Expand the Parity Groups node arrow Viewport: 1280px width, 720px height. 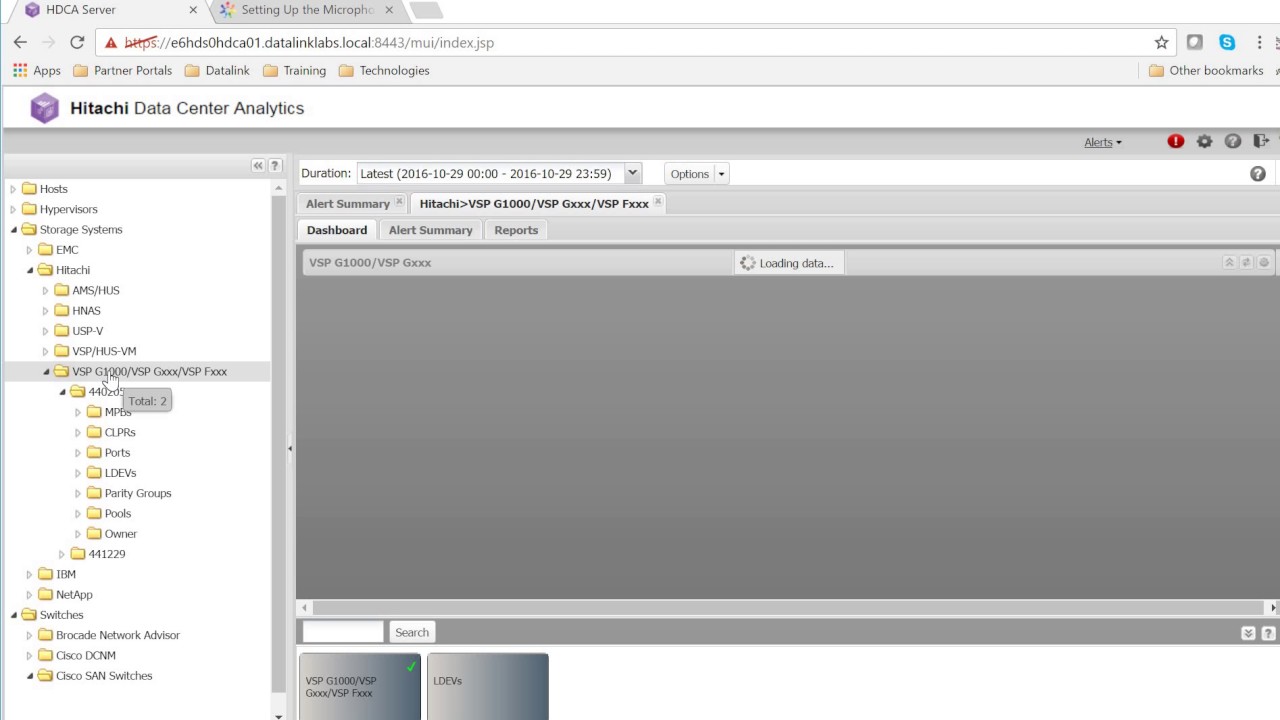pyautogui.click(x=78, y=493)
